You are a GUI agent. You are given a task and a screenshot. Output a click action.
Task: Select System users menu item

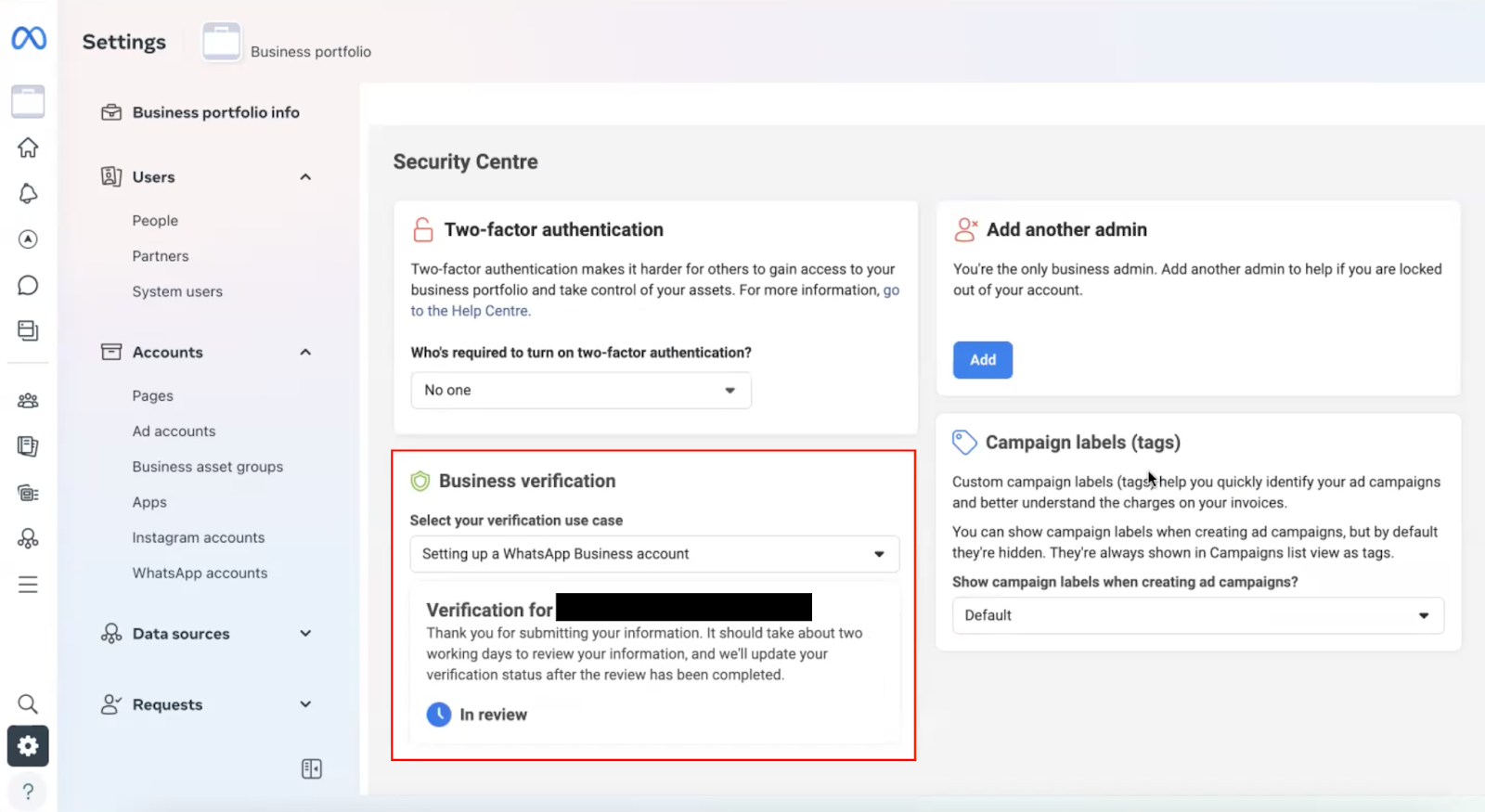tap(177, 291)
